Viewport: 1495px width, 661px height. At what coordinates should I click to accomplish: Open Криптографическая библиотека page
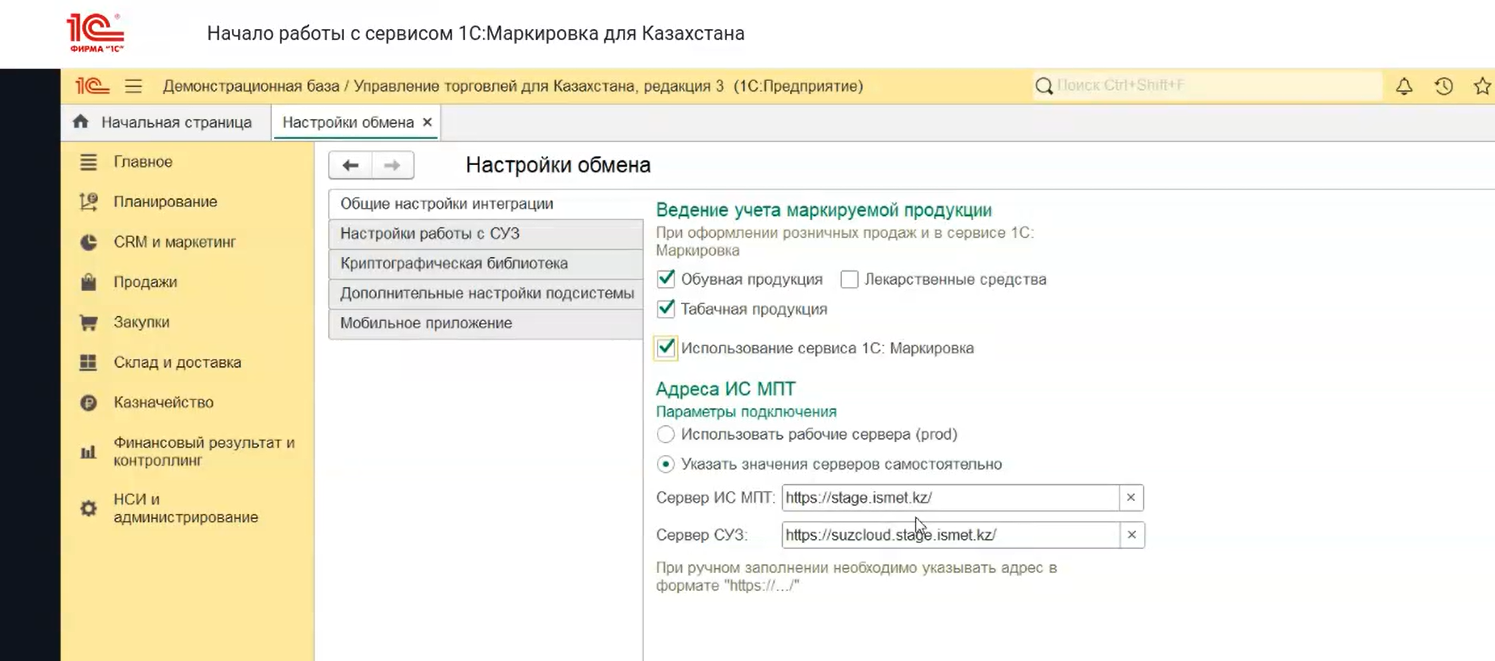(486, 264)
